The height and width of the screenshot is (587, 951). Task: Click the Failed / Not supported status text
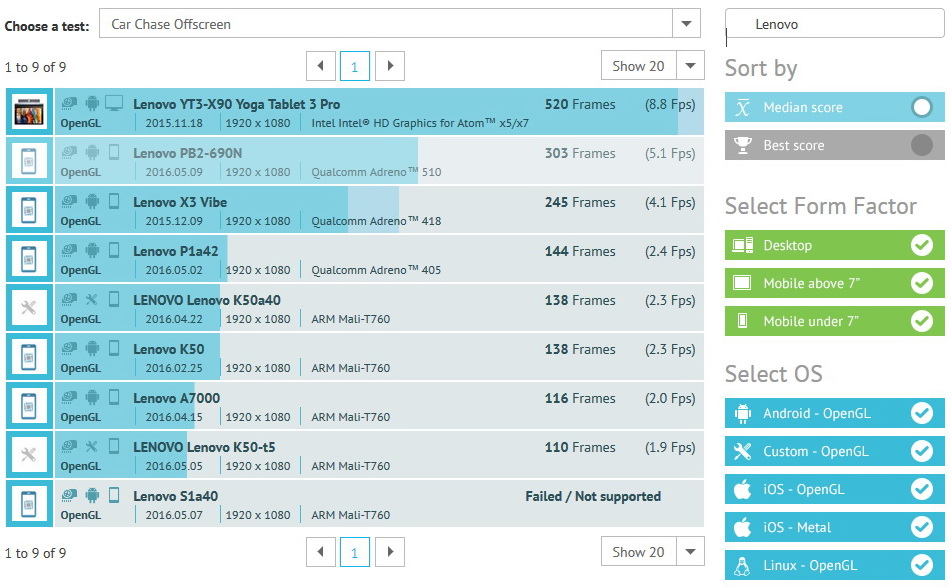[x=593, y=497]
